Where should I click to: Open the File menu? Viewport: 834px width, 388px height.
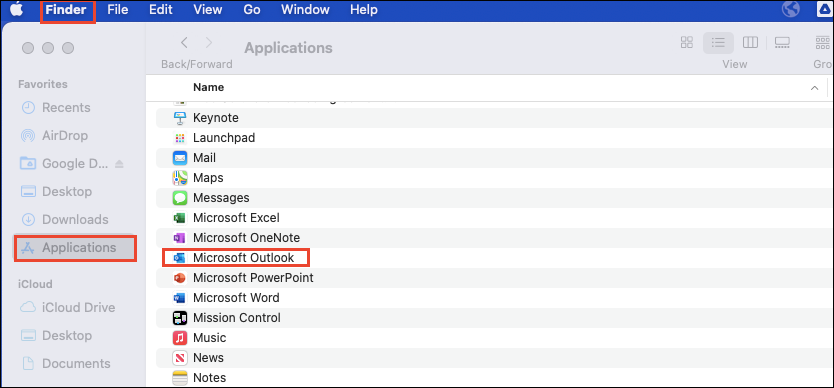coord(118,10)
